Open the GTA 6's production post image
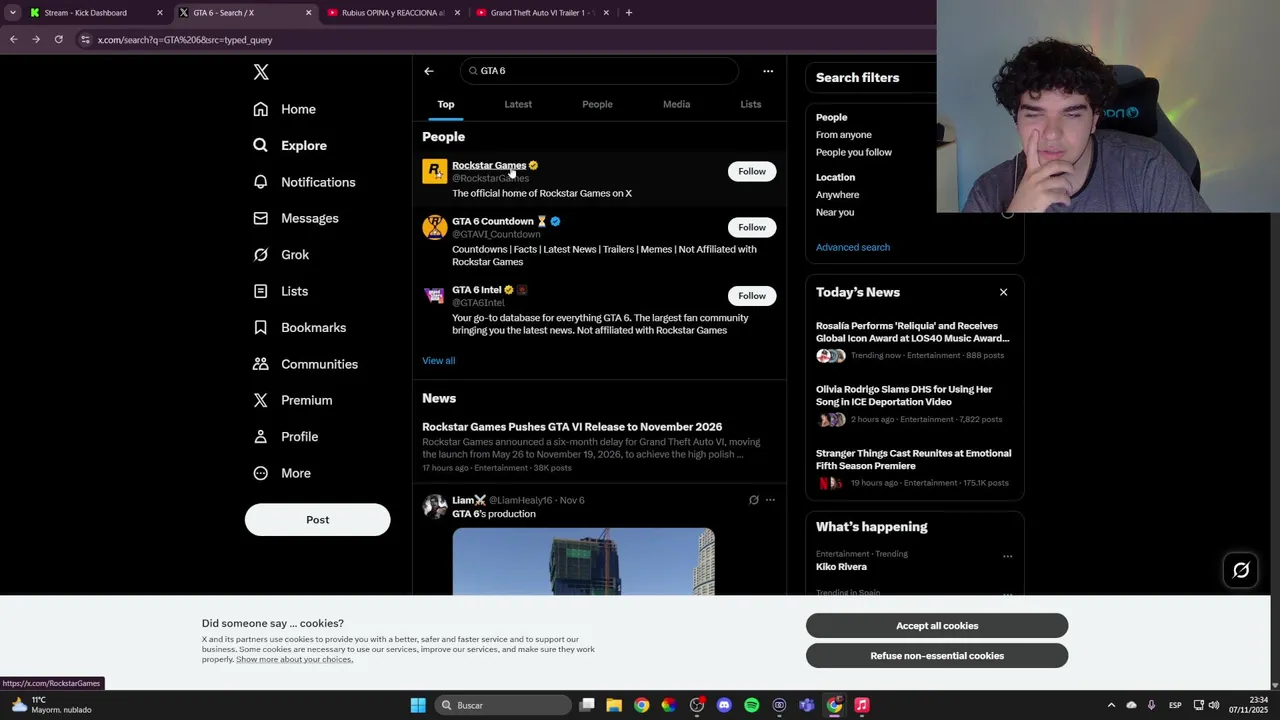 [x=583, y=562]
